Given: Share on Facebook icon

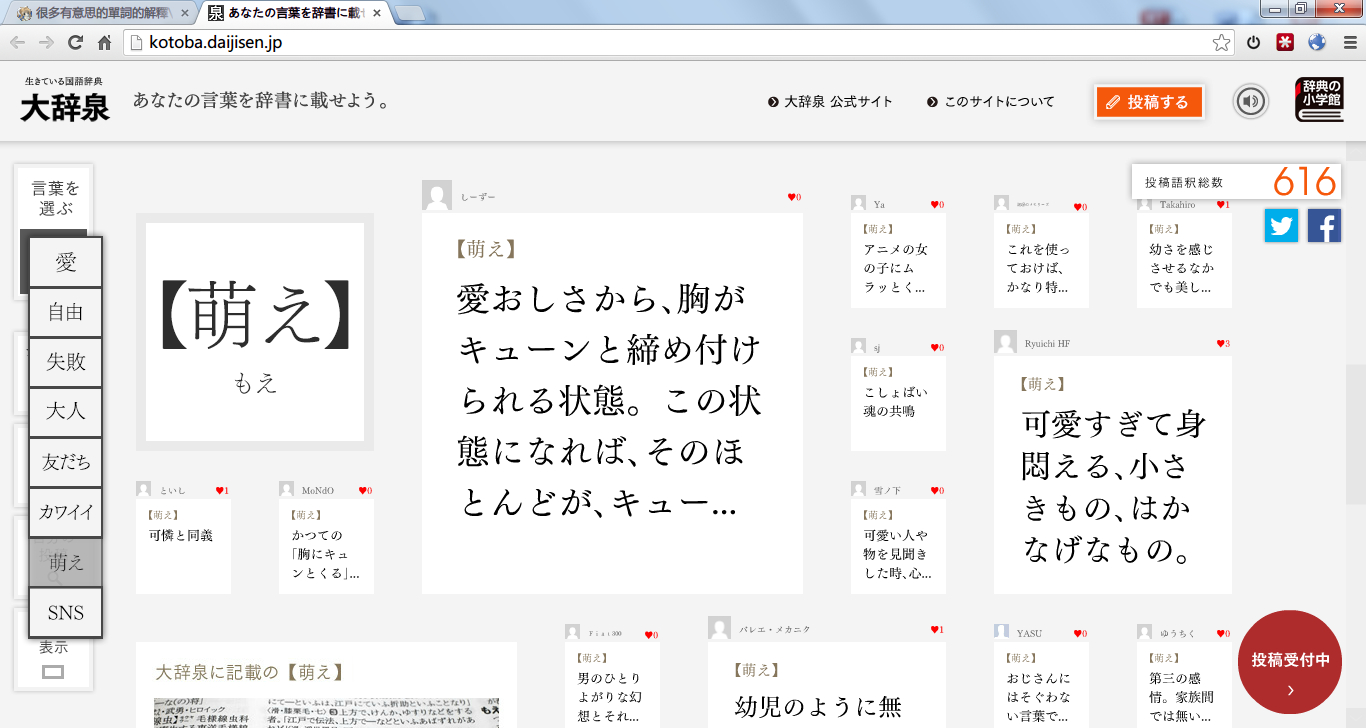Looking at the screenshot, I should click(1324, 226).
